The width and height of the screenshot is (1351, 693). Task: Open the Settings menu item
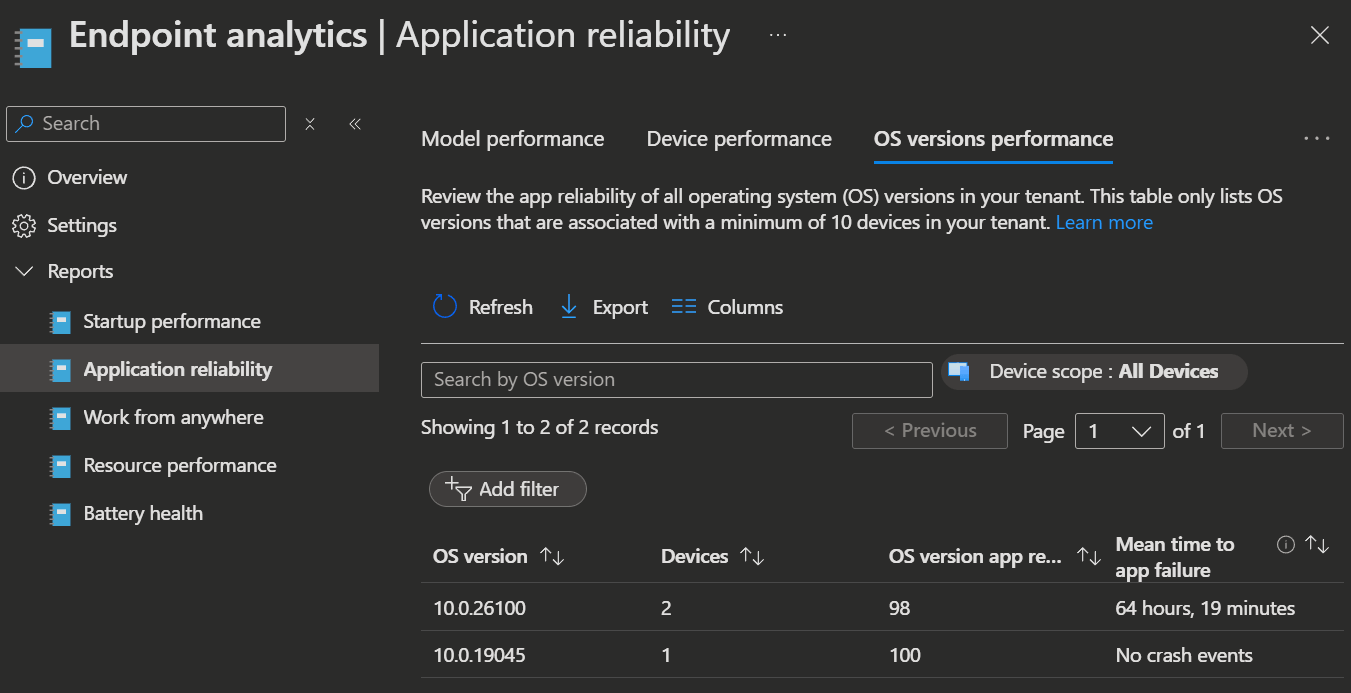pos(82,225)
